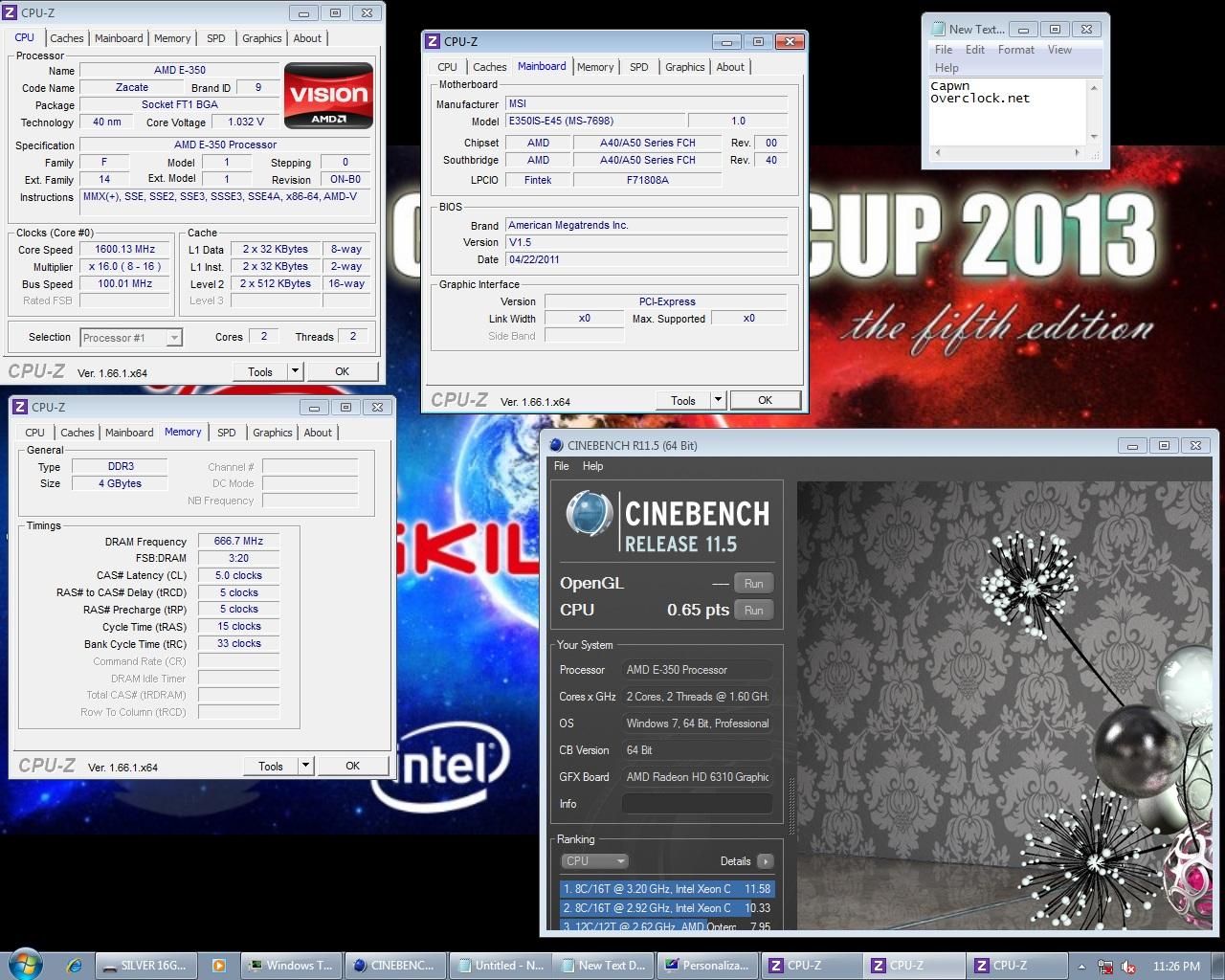This screenshot has width=1225, height=980.
Task: Open the View menu in Notepad
Action: tap(1059, 50)
